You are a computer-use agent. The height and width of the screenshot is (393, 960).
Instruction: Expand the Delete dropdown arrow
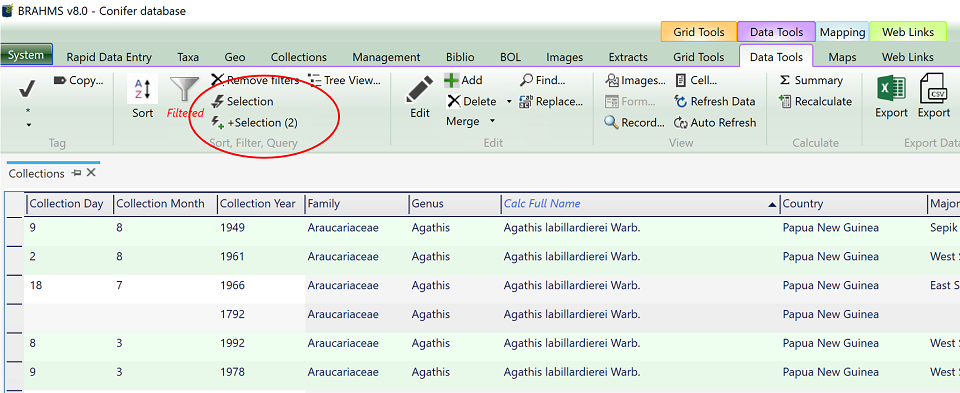(509, 102)
